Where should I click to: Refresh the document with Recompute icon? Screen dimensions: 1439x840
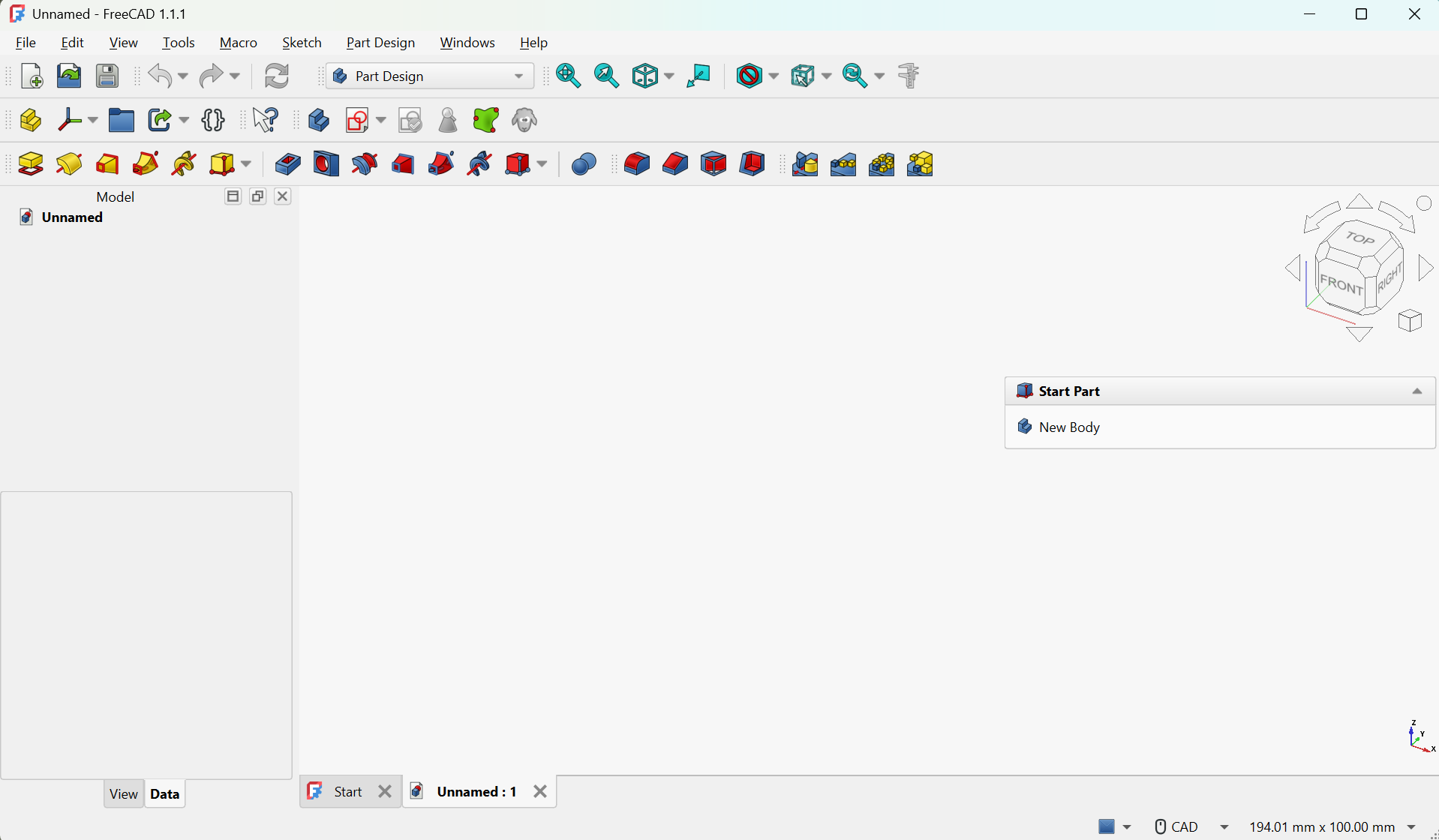tap(277, 76)
